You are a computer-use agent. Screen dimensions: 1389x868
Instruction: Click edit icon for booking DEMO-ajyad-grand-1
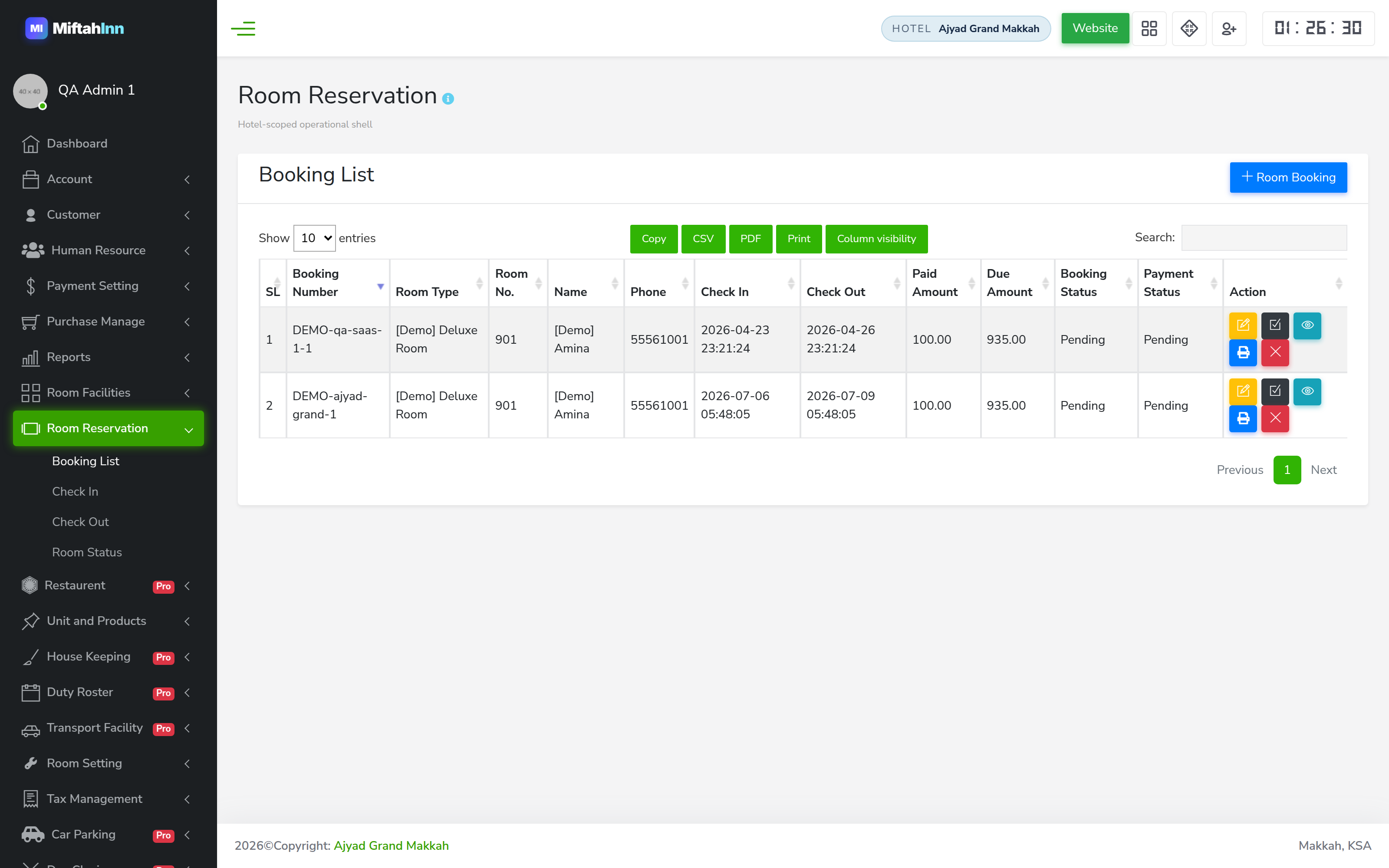pyautogui.click(x=1243, y=391)
